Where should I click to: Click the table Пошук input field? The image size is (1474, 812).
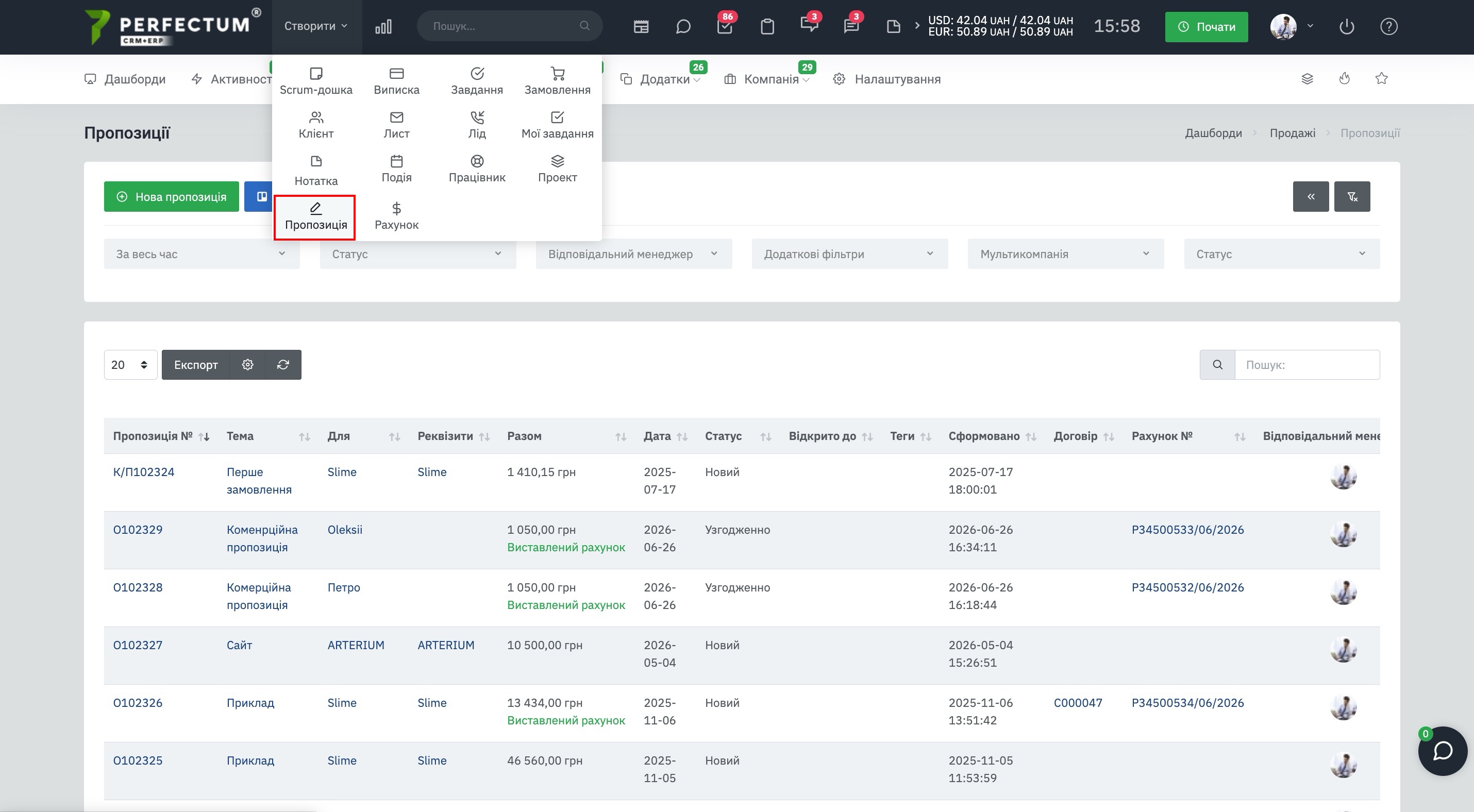[x=1307, y=365]
